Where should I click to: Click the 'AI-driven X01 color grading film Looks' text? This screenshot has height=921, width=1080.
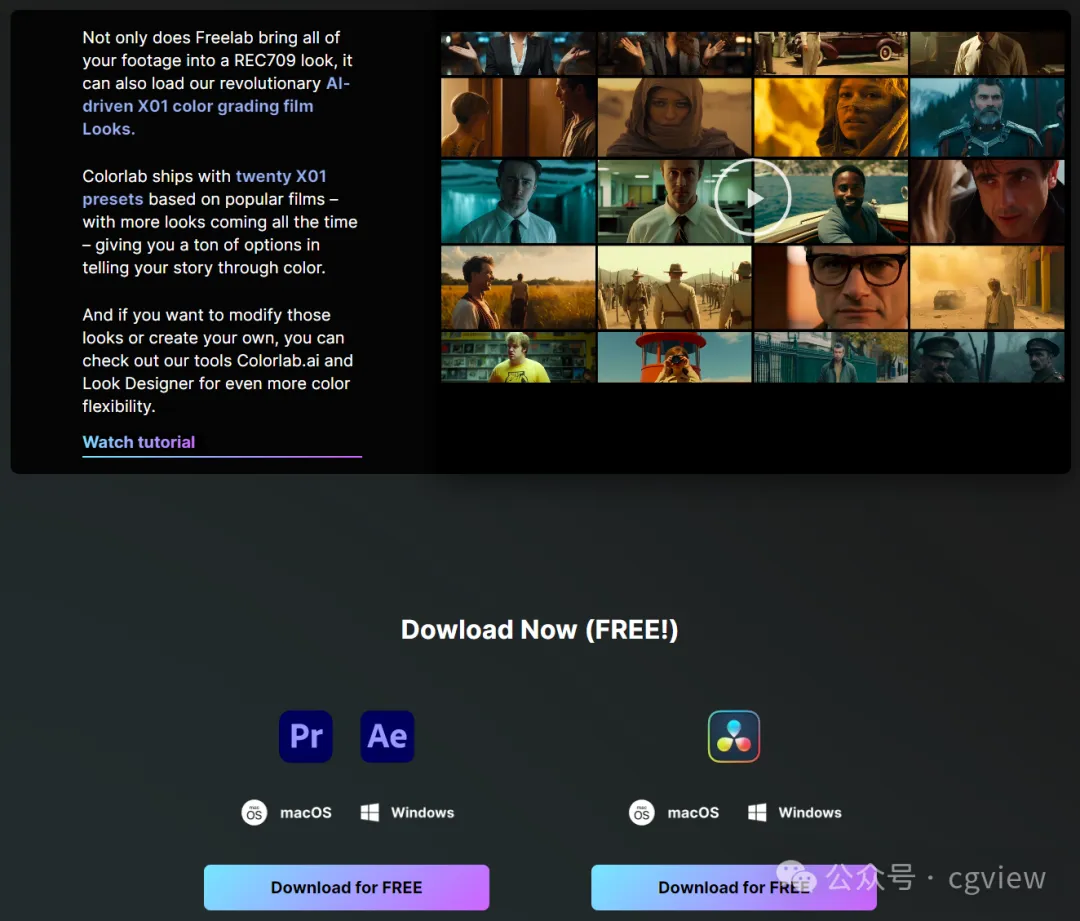point(216,106)
